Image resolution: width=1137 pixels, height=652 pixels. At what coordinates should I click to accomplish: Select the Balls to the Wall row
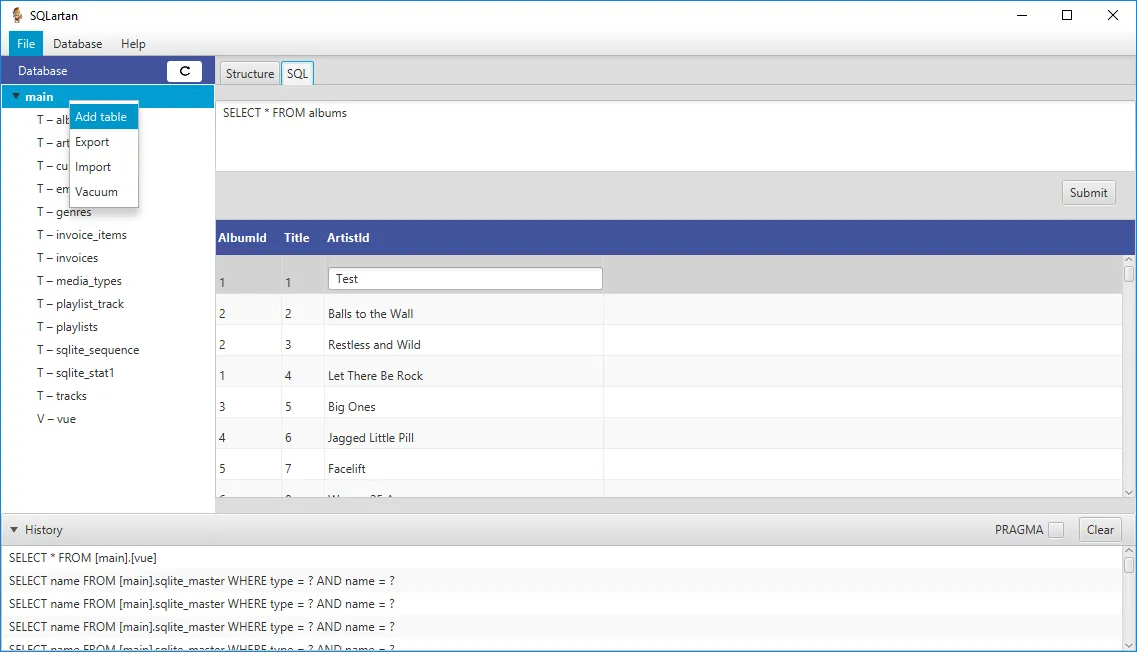(x=669, y=314)
